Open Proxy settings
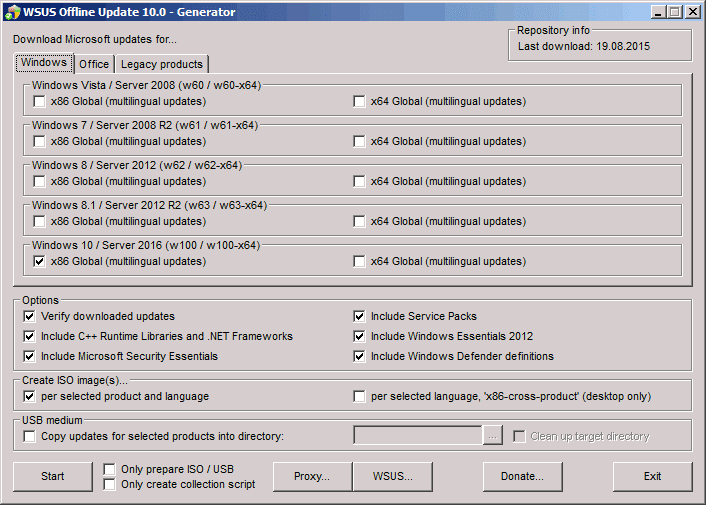 point(312,477)
